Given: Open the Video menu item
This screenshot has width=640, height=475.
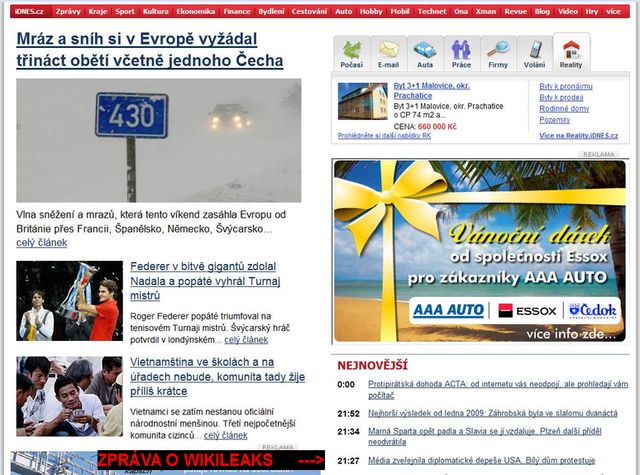Looking at the screenshot, I should coord(568,11).
